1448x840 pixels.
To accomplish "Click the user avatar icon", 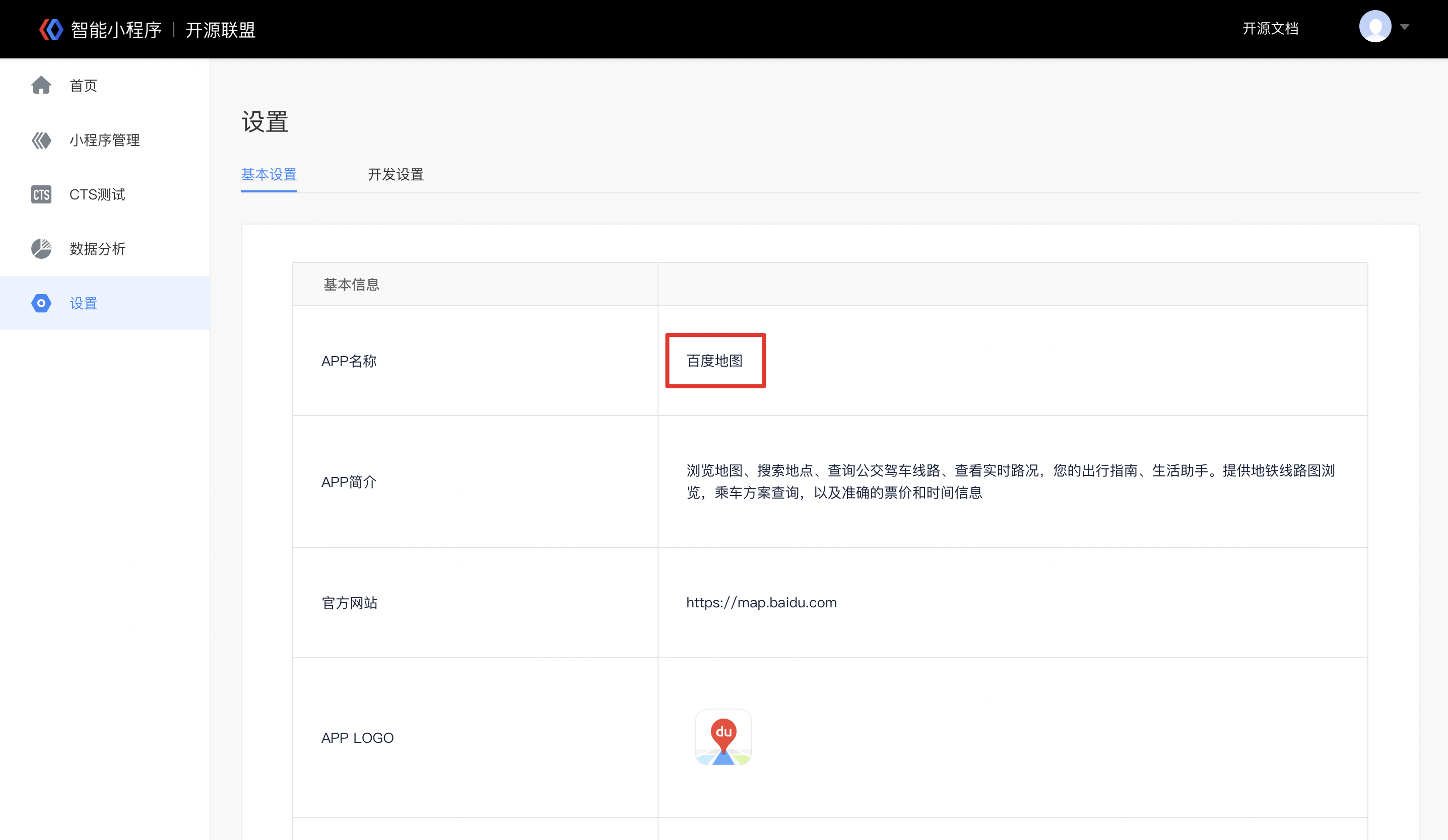I will pos(1375,26).
